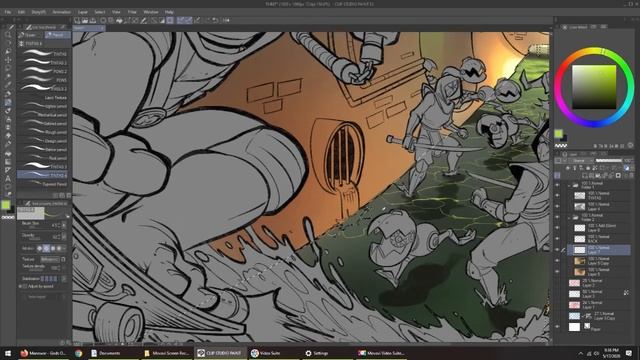Open the Filter menu

132,12
